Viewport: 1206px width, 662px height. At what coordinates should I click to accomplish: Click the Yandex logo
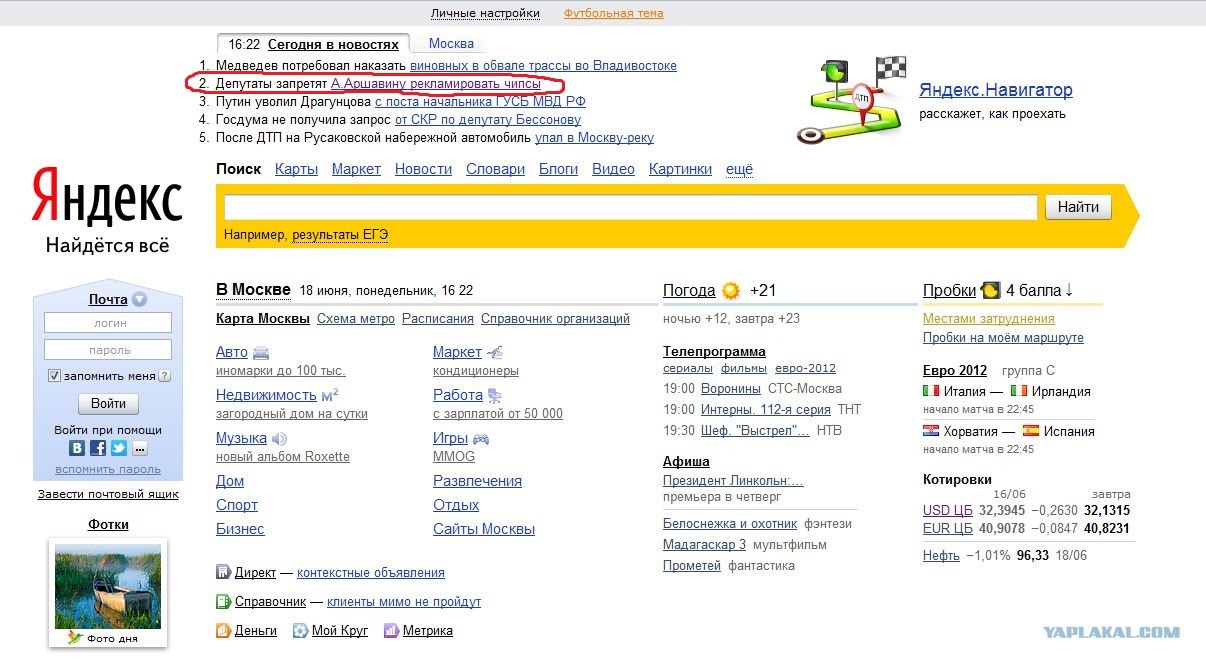pyautogui.click(x=107, y=195)
